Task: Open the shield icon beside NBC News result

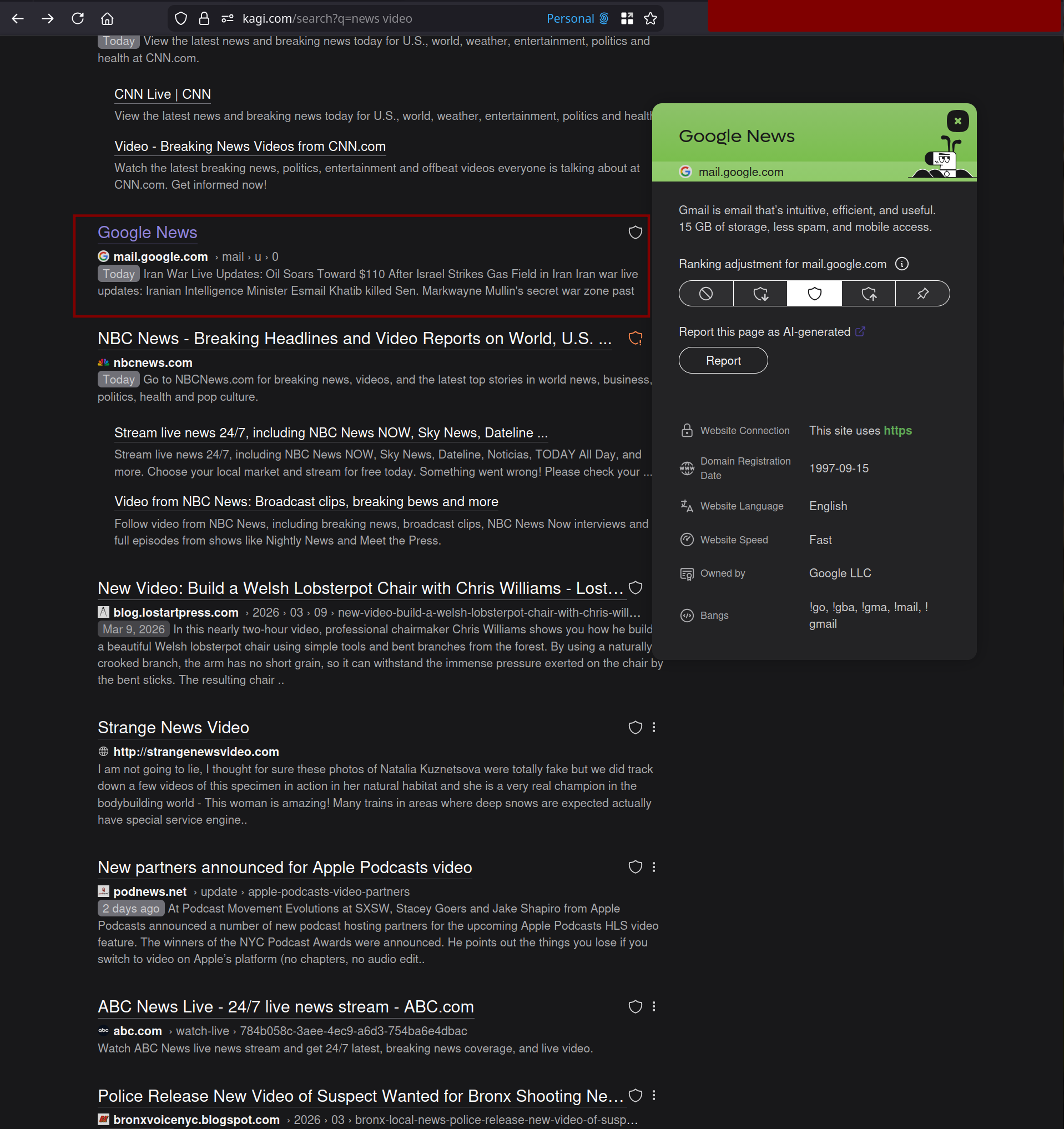Action: click(x=636, y=339)
